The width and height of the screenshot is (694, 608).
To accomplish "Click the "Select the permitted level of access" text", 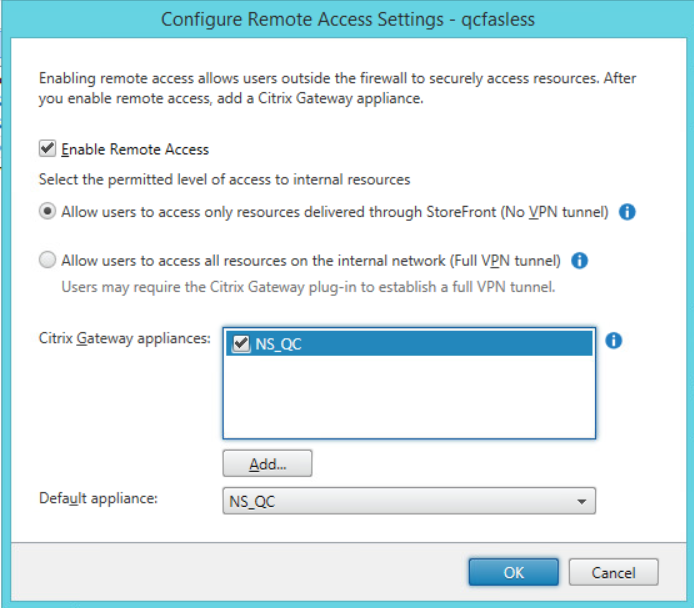I will [x=224, y=179].
